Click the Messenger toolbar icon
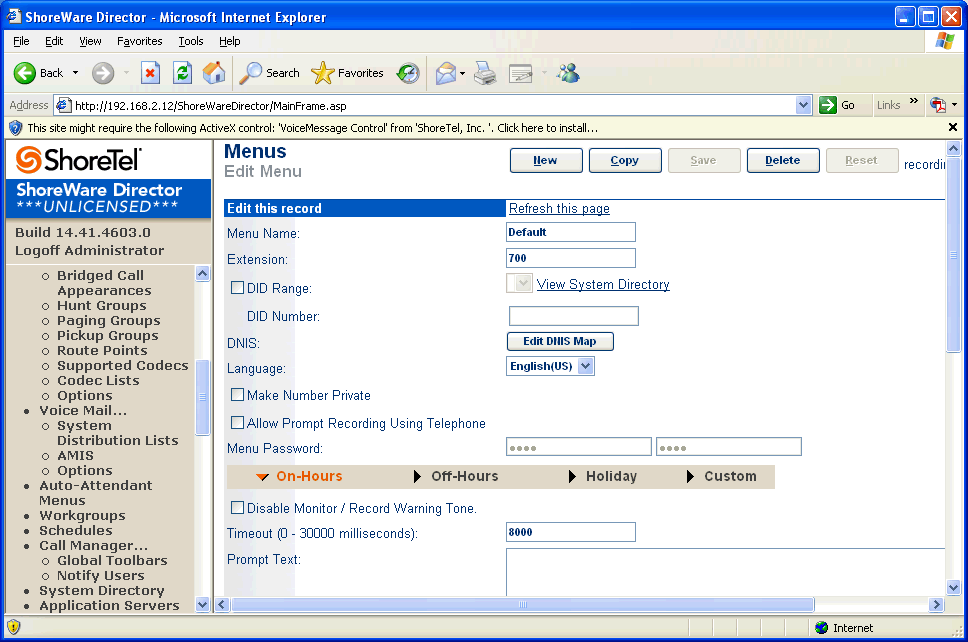This screenshot has height=642, width=968. 568,73
